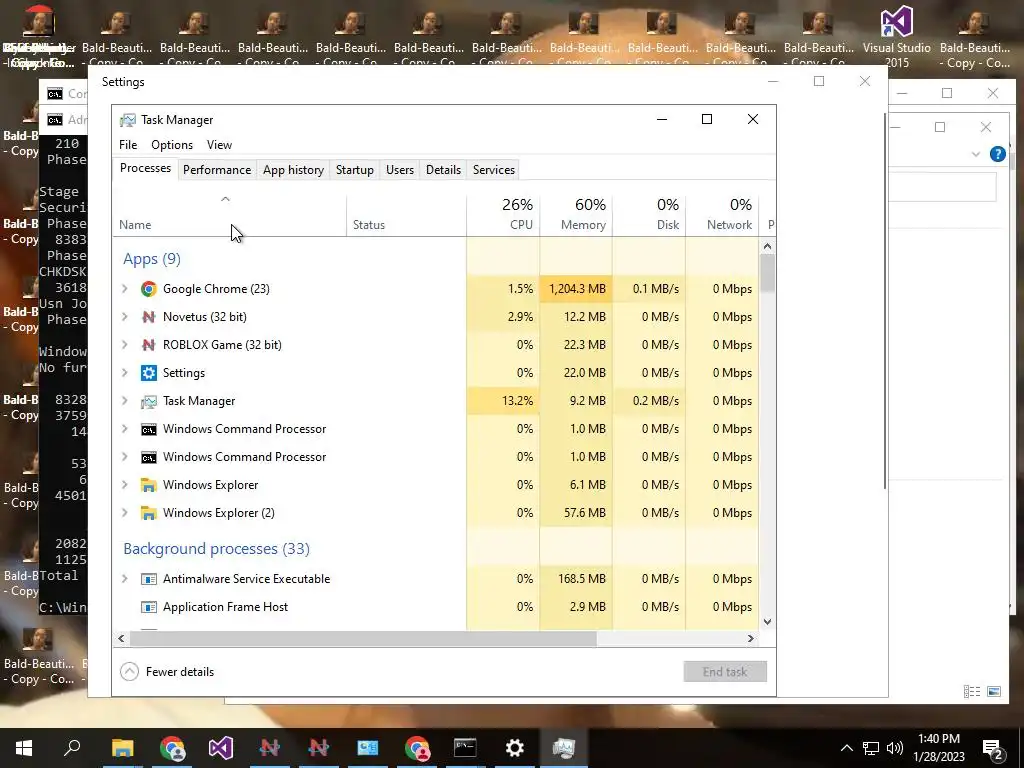
Task: Expand Antimalware Service Executable row
Action: [125, 579]
